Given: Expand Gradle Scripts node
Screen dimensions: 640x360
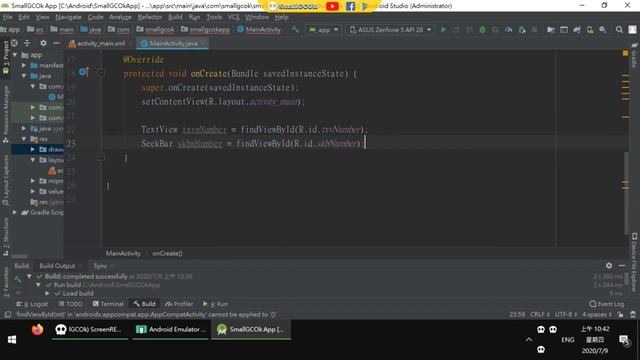Looking at the screenshot, I should click(x=15, y=212).
